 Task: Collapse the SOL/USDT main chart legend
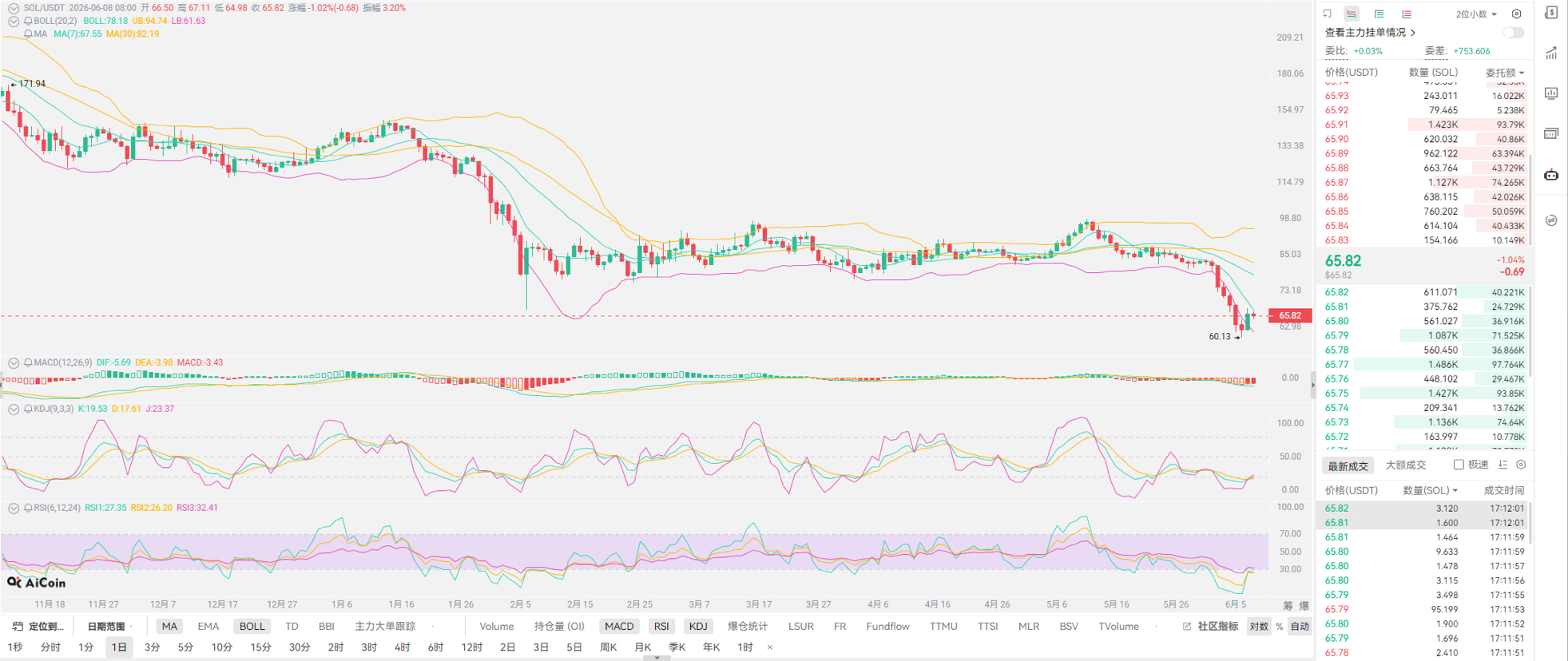coord(14,8)
